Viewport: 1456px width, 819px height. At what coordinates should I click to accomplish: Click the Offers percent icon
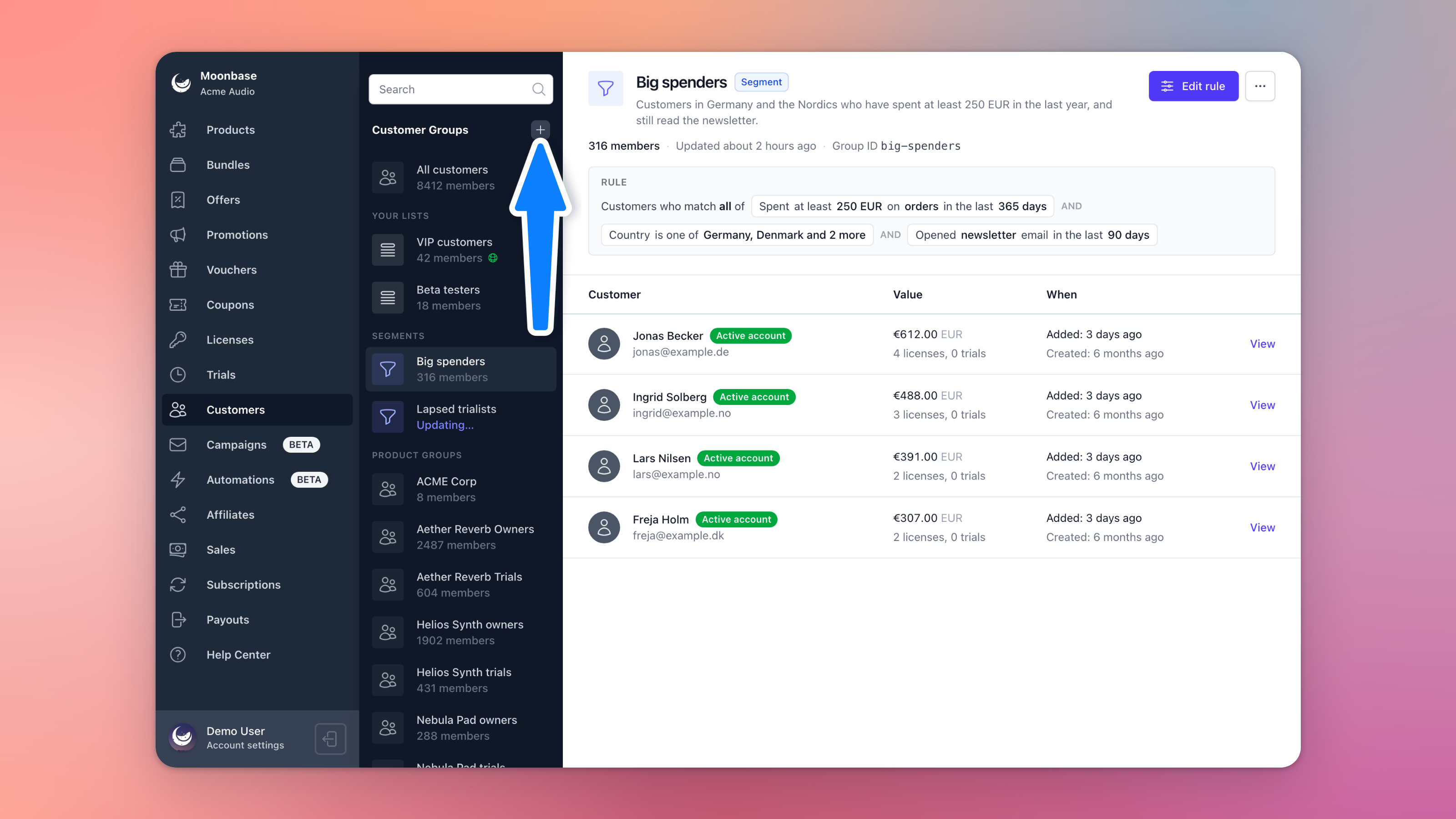click(x=178, y=200)
